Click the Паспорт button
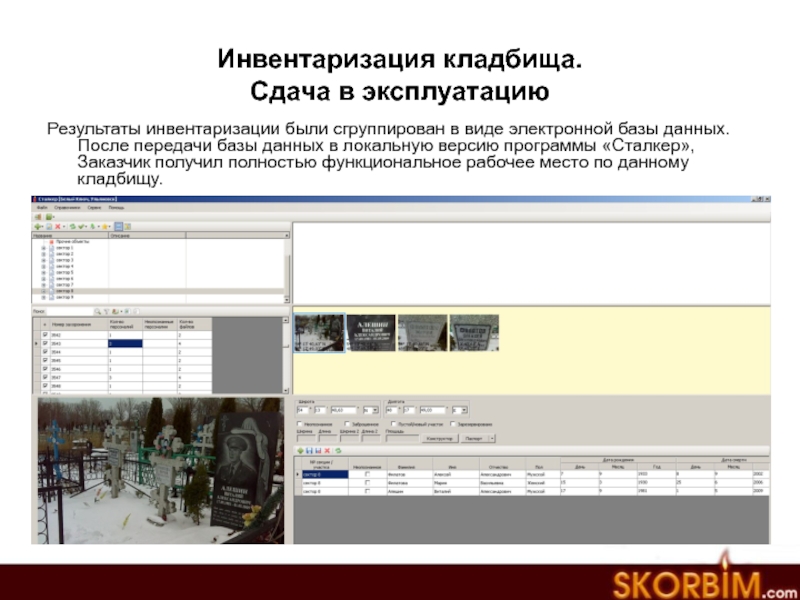The height and width of the screenshot is (600, 800). pyautogui.click(x=475, y=439)
